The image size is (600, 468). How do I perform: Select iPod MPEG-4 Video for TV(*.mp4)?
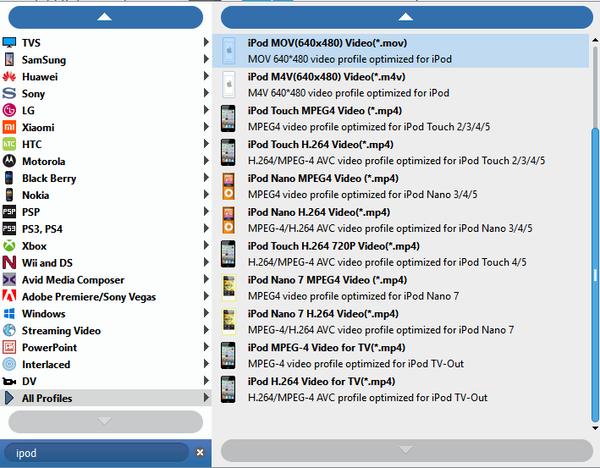[401, 355]
